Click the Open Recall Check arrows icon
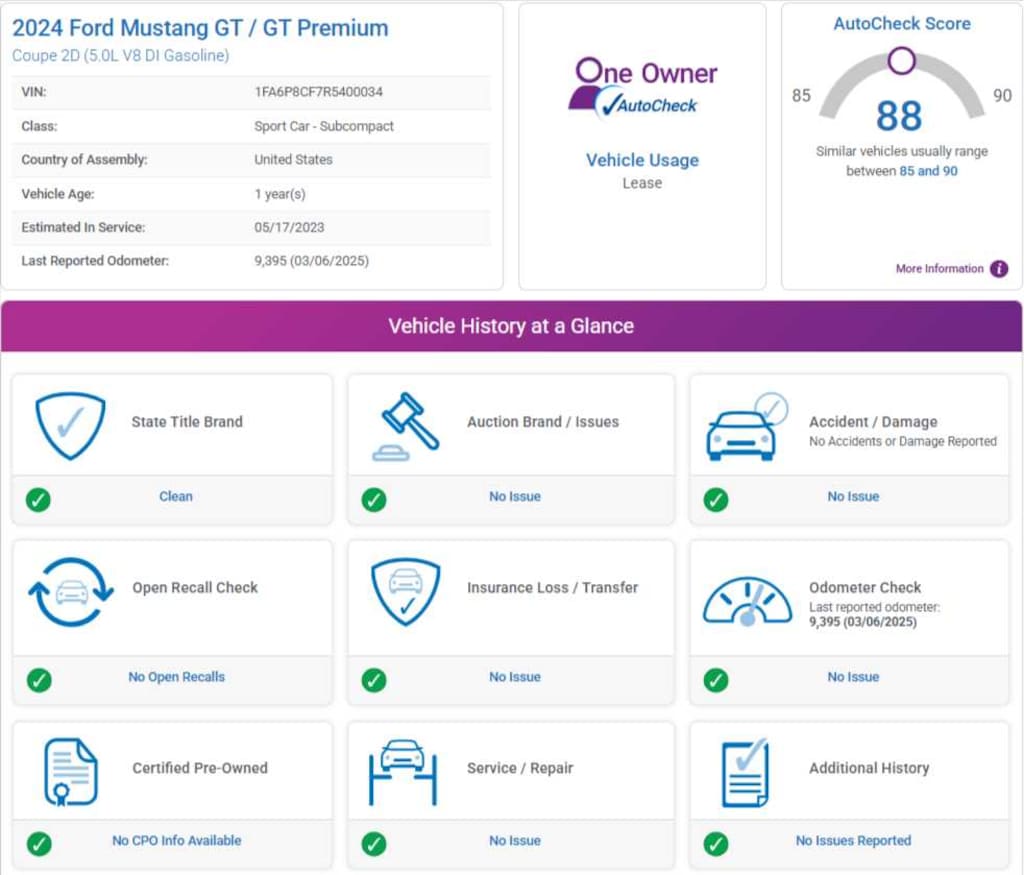The height and width of the screenshot is (875, 1024). point(71,591)
